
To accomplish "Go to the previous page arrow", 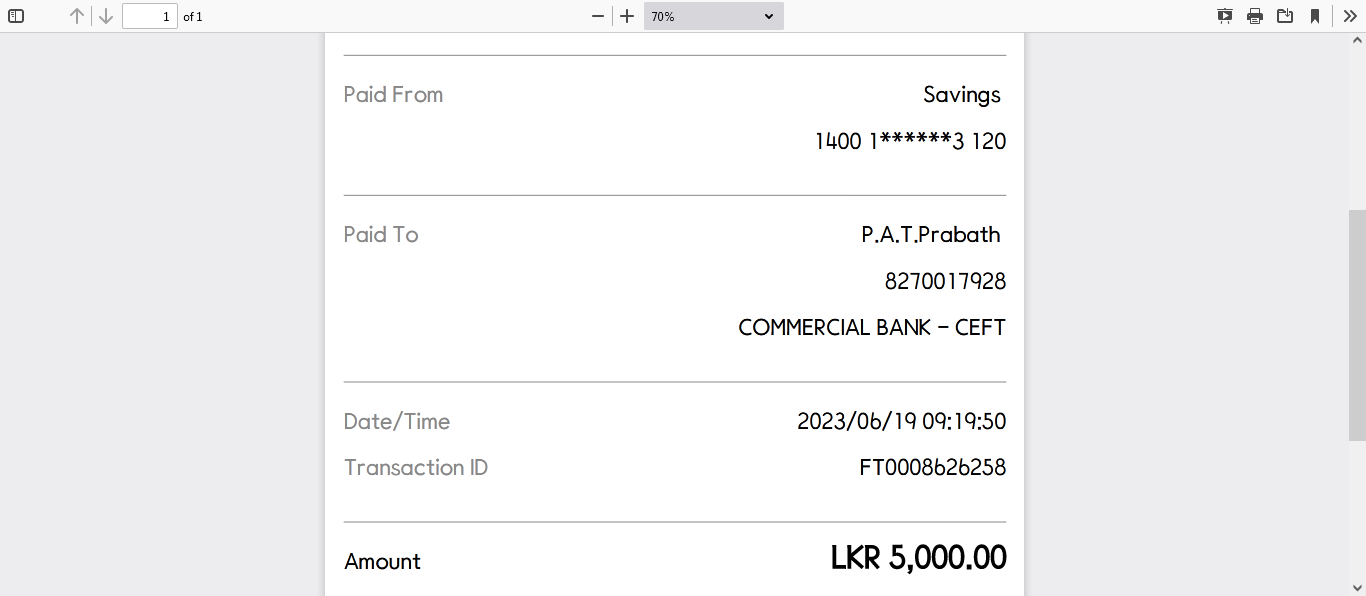I will 77,16.
